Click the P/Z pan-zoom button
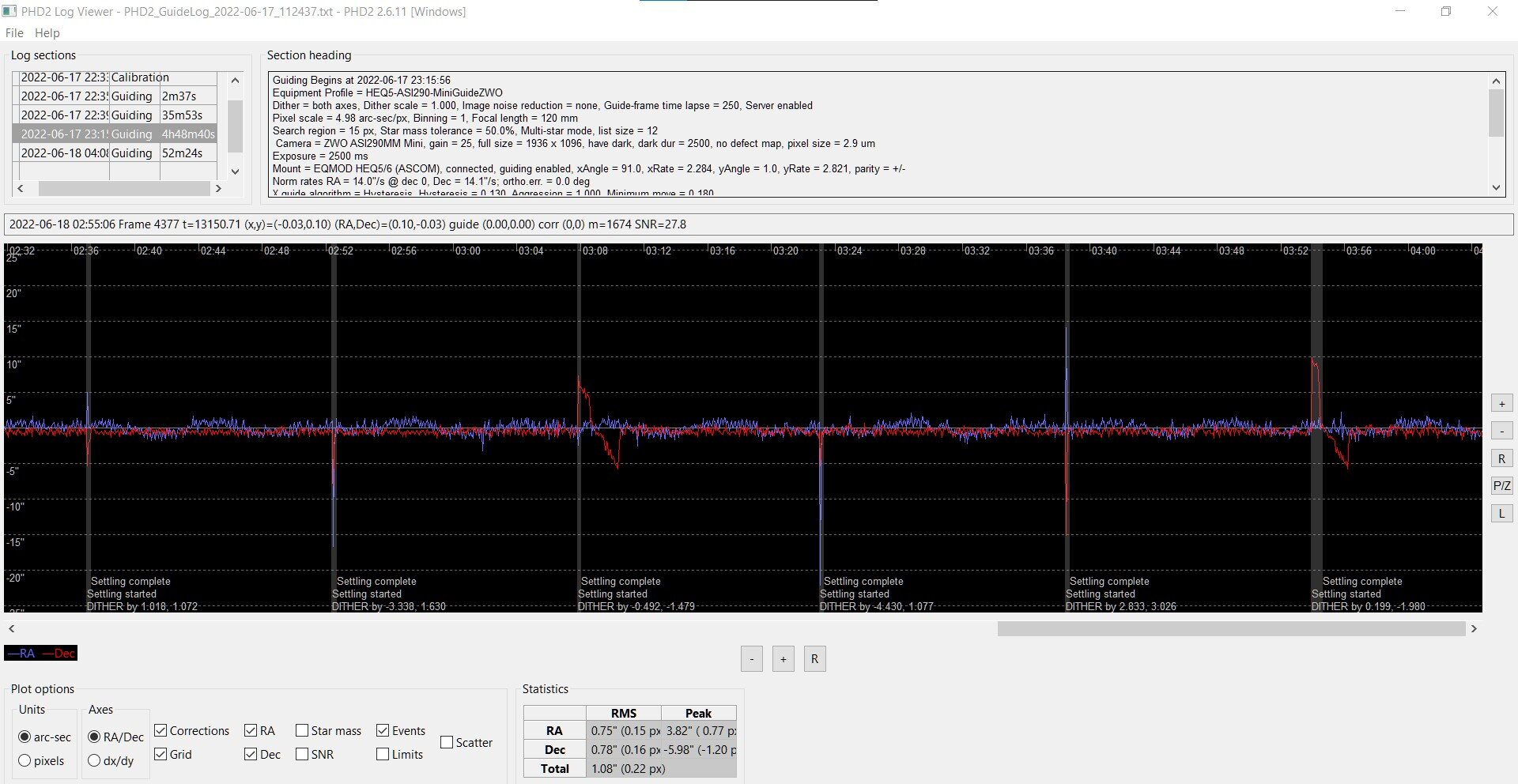The image size is (1518, 784). [1502, 486]
